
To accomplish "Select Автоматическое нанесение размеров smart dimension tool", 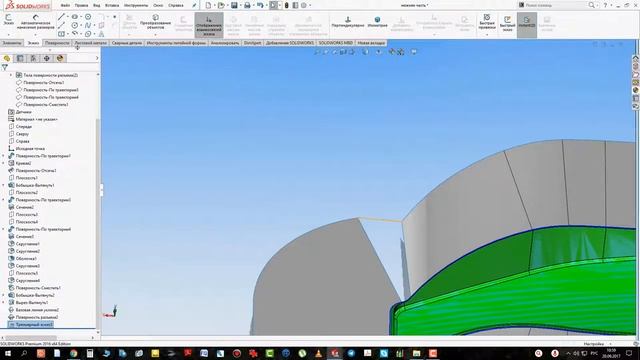I will click(x=37, y=22).
